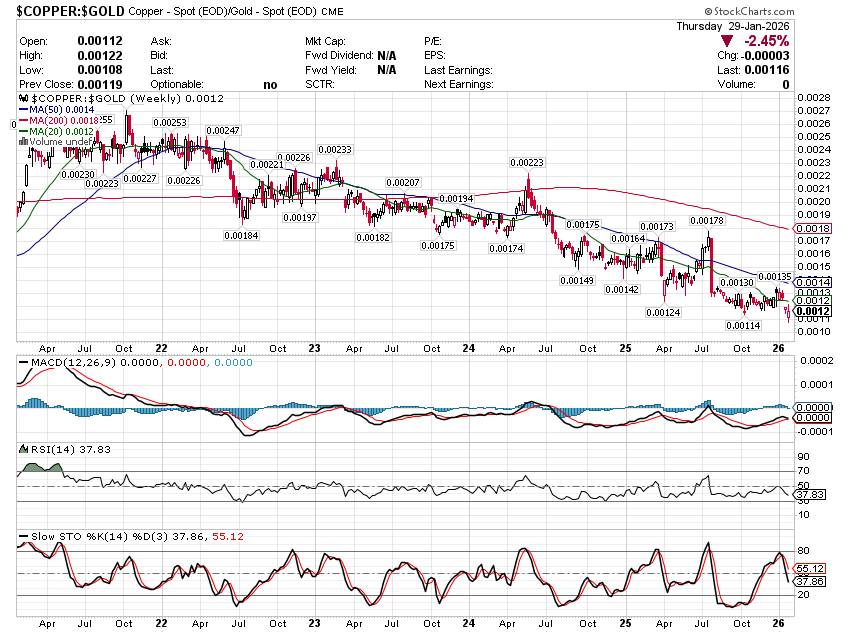This screenshot has width=850, height=633.
Task: Click the Thursday 29-Jan-2026 date text
Action: (733, 26)
